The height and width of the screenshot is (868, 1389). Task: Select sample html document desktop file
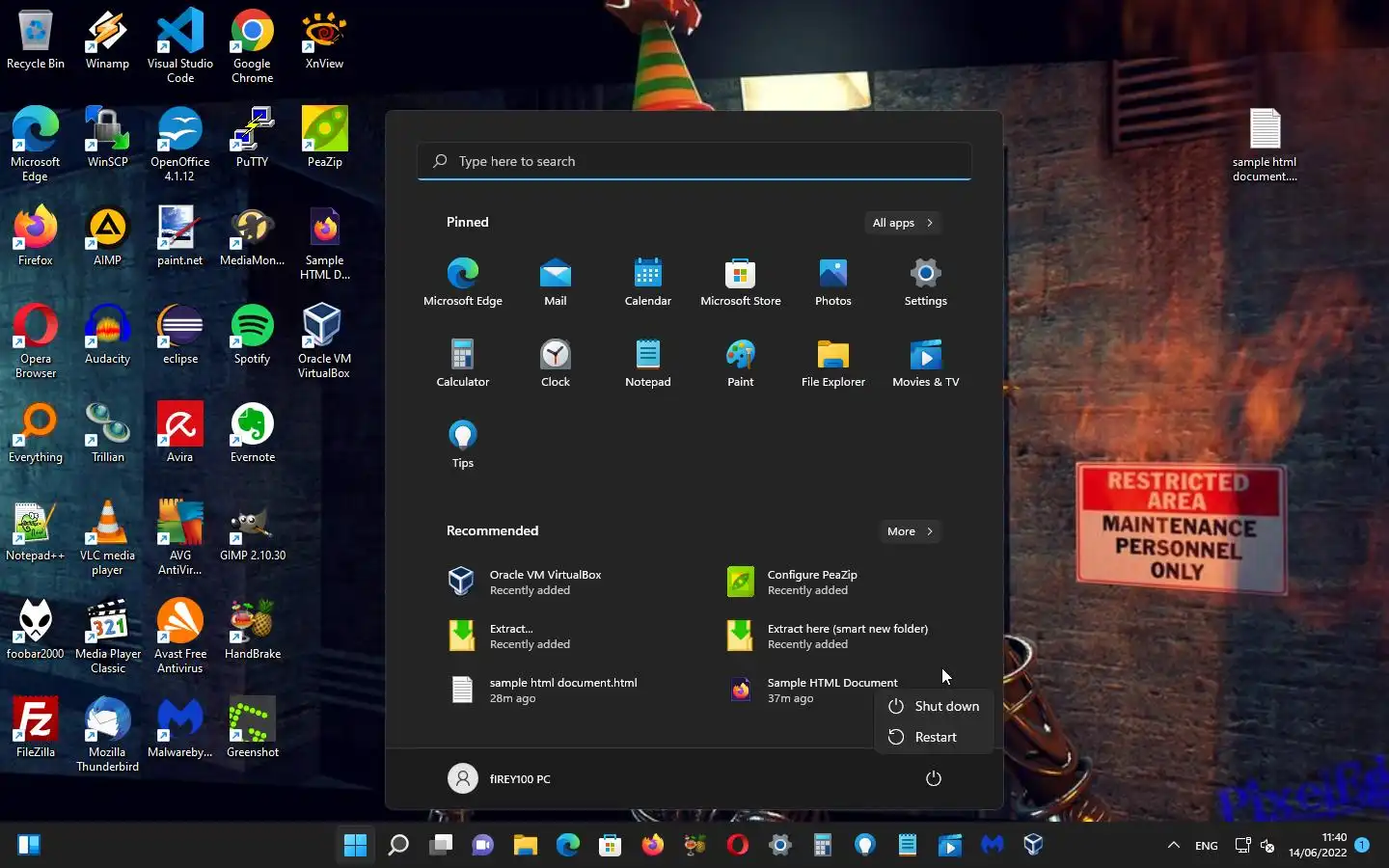tap(1265, 146)
